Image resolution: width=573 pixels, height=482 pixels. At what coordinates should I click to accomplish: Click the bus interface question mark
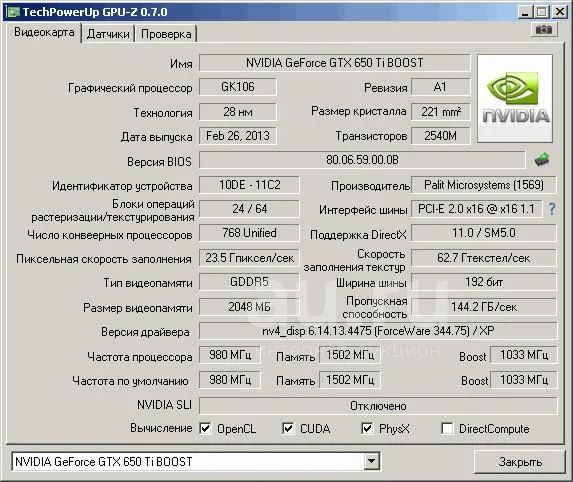552,209
